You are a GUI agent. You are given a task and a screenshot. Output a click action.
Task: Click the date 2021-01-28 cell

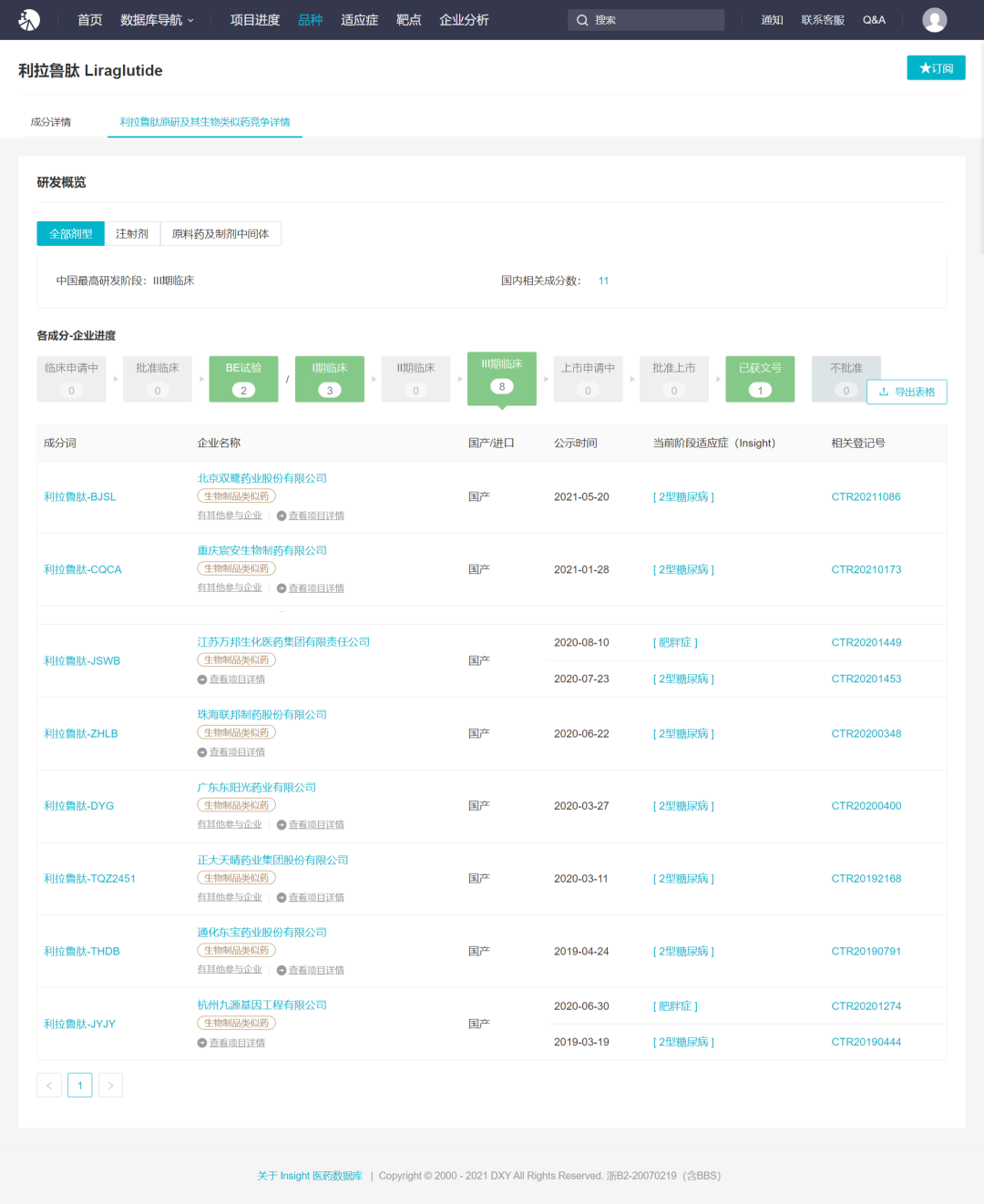[581, 570]
